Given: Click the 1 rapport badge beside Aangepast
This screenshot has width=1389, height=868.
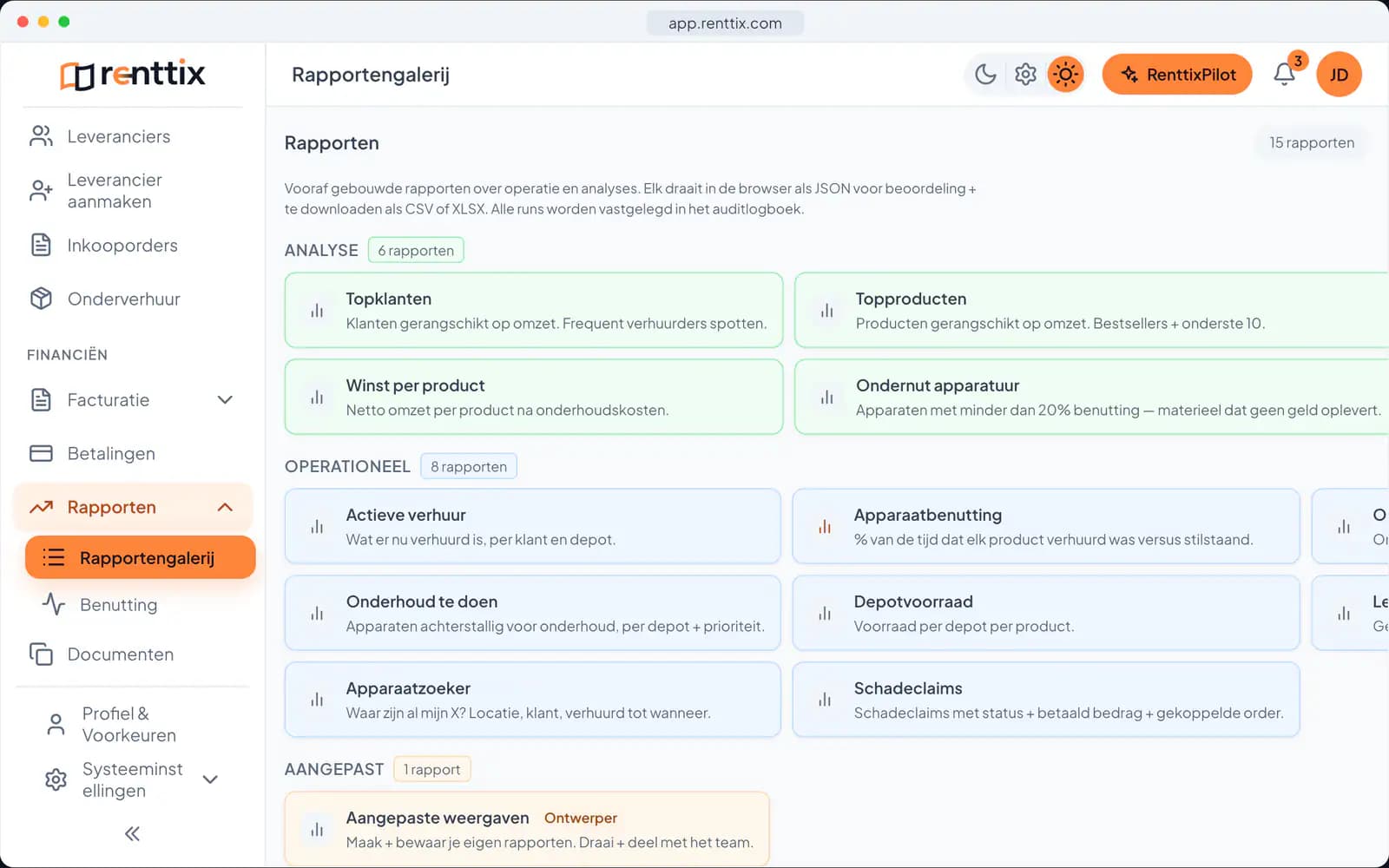Looking at the screenshot, I should pos(432,769).
